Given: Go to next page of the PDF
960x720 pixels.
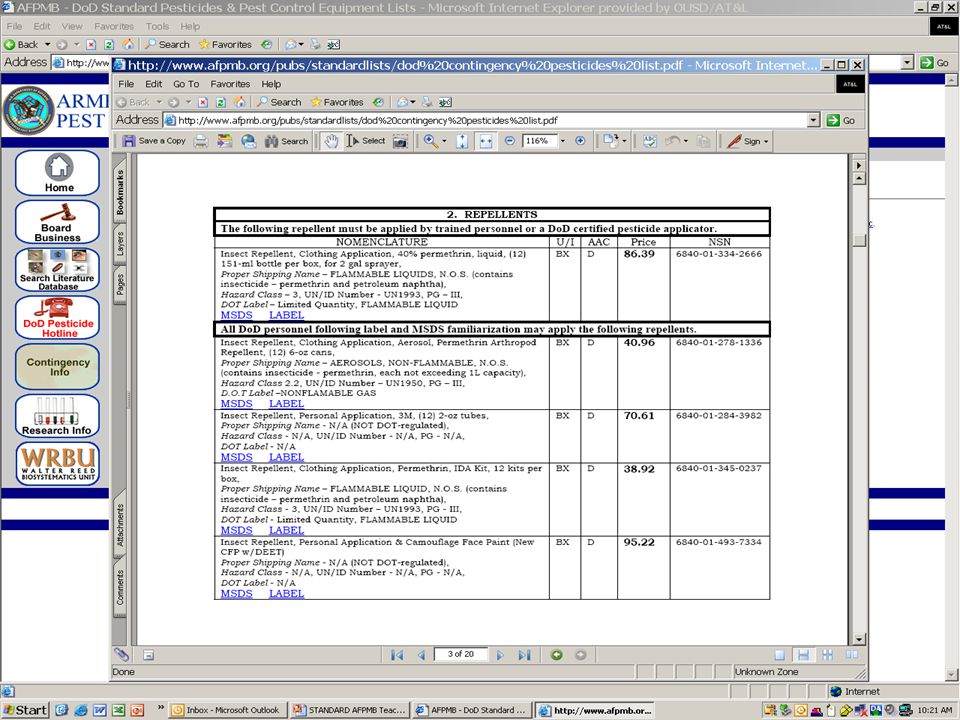Looking at the screenshot, I should pos(500,655).
